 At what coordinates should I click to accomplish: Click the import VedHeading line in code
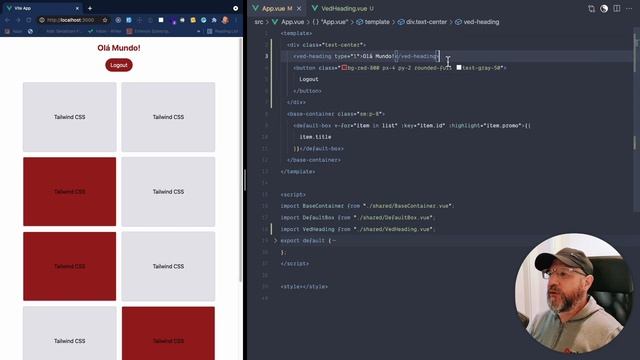(358, 229)
